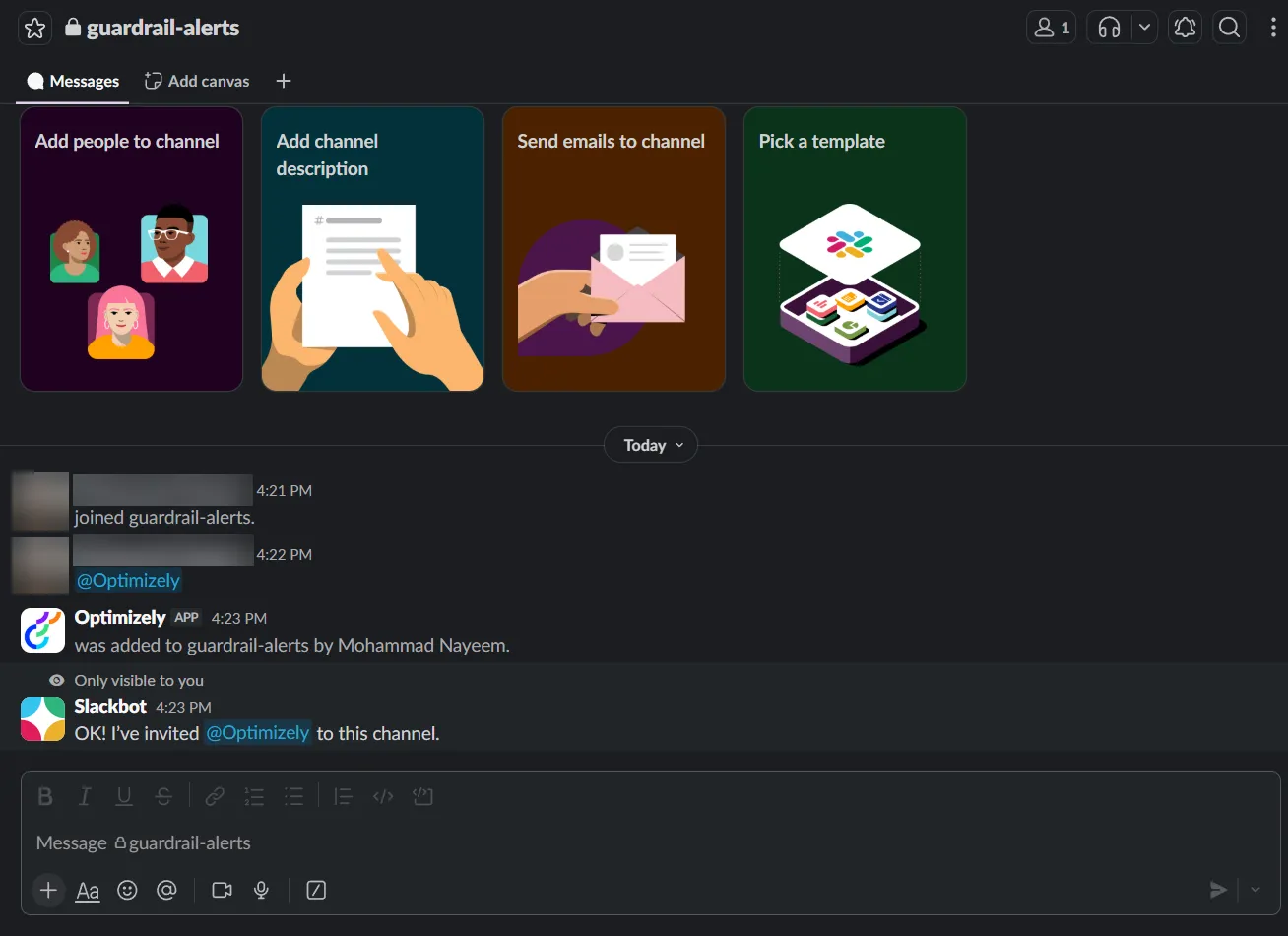This screenshot has width=1288, height=936.
Task: Toggle italic formatting
Action: click(85, 796)
